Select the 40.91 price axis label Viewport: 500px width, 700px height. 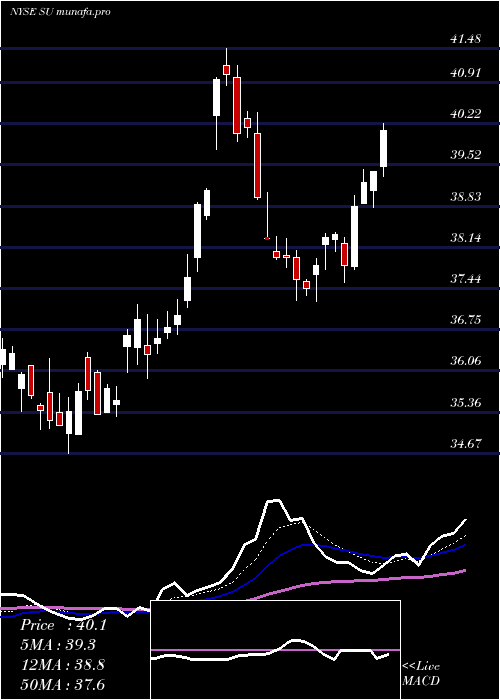tap(465, 73)
